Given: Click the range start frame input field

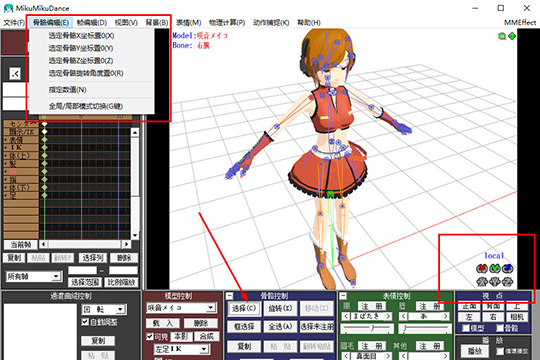Looking at the screenshot, I should (x=82, y=270).
